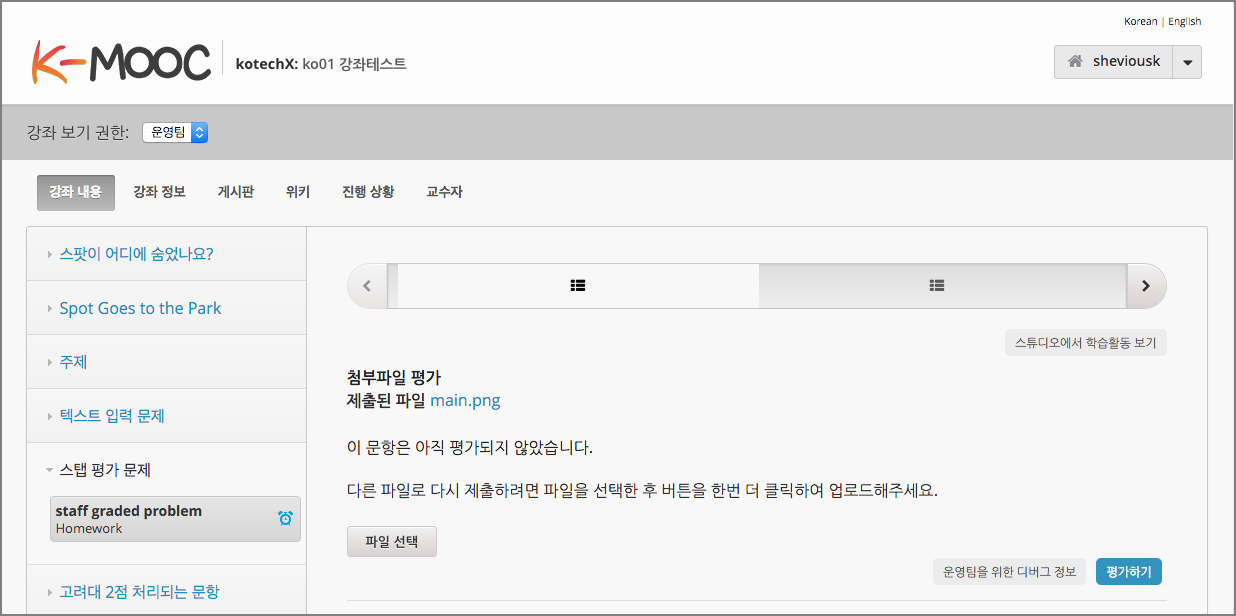The width and height of the screenshot is (1236, 616).
Task: Switch language to English
Action: (x=1185, y=21)
